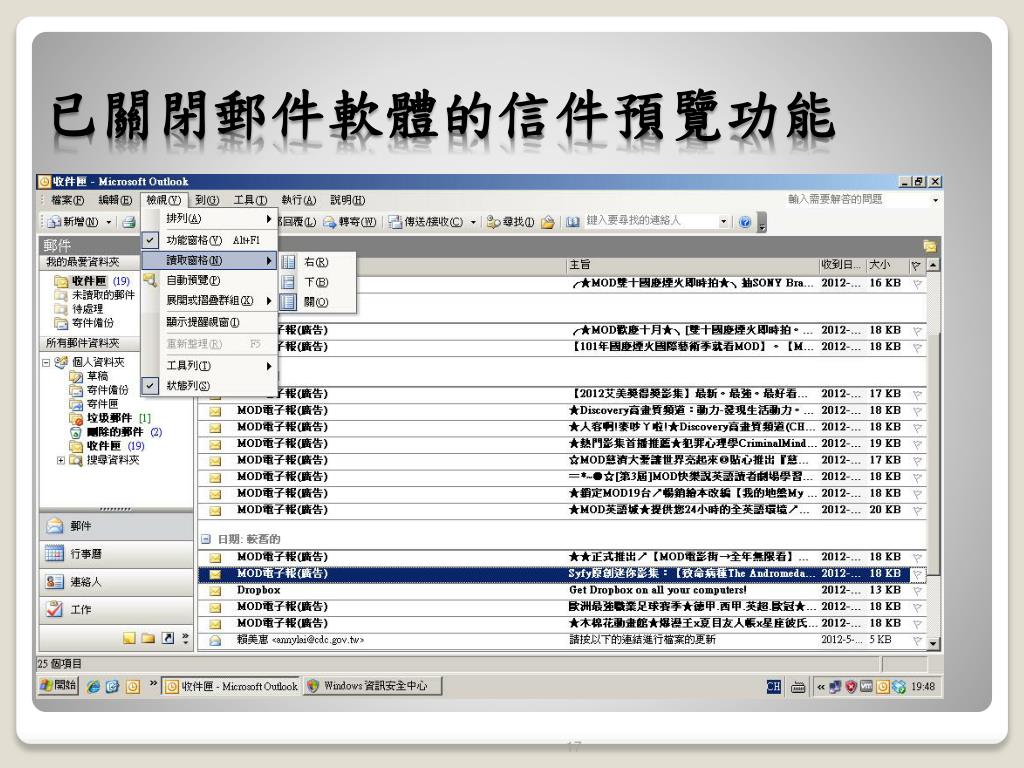Click folder list icon in navigation bottom bar
1024x768 pixels.
(x=148, y=638)
